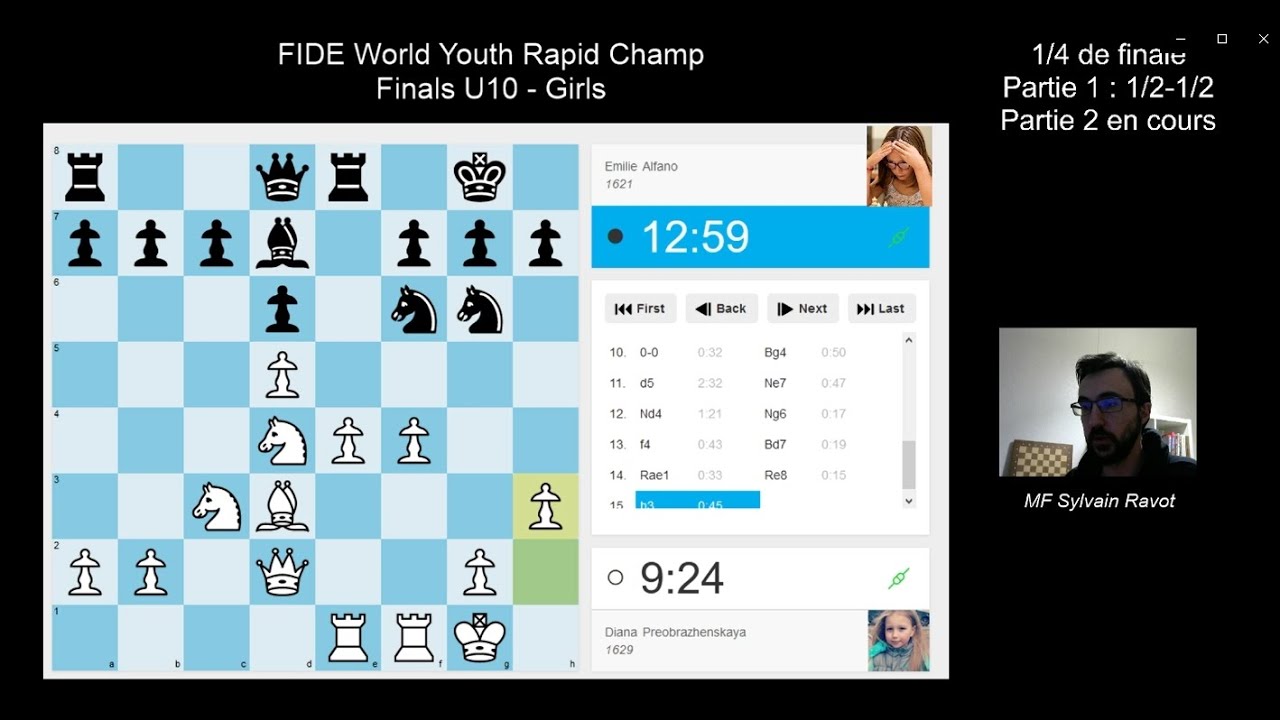Click Emilie Alfano's player photo
1280x720 pixels.
coord(899,166)
